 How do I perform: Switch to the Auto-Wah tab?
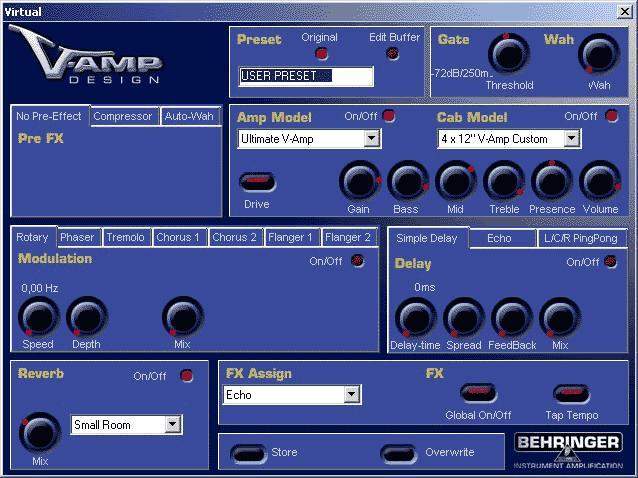pos(189,116)
